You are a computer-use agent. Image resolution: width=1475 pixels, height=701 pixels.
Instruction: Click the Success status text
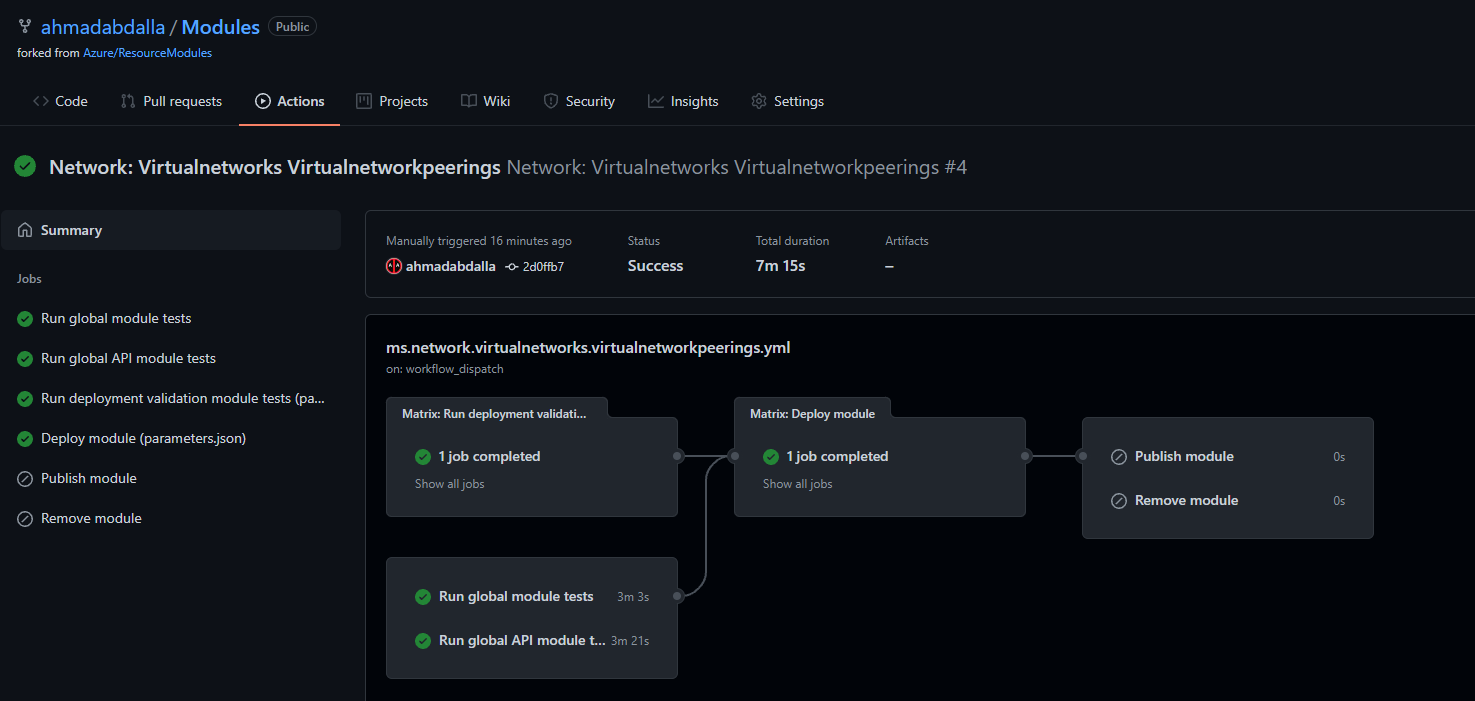point(656,266)
